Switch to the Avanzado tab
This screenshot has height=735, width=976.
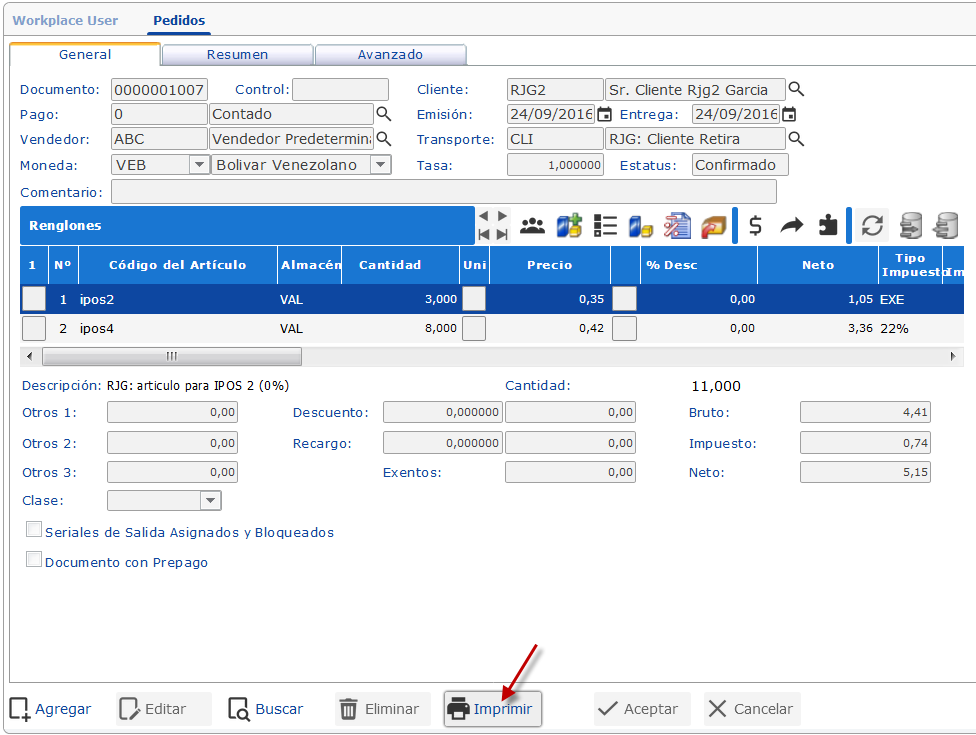pos(390,55)
